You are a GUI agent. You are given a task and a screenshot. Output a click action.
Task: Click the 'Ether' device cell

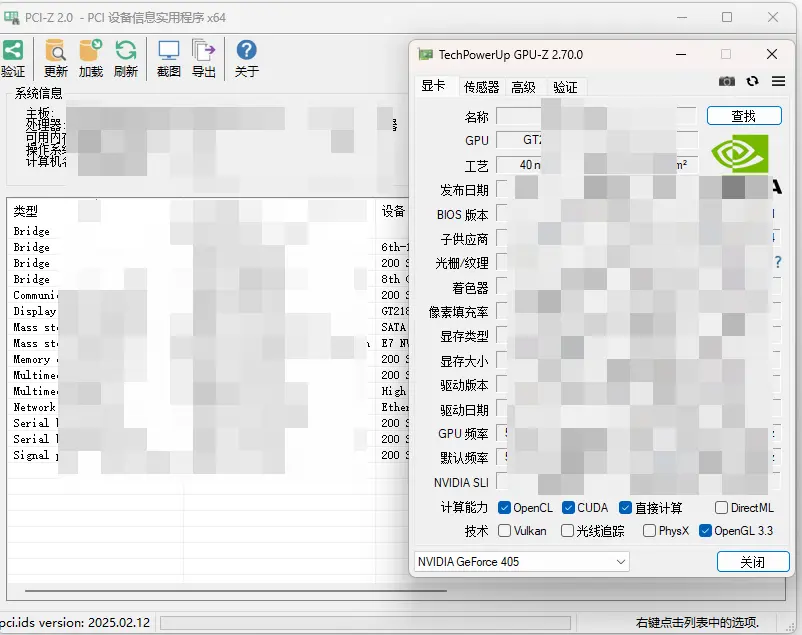click(x=394, y=407)
